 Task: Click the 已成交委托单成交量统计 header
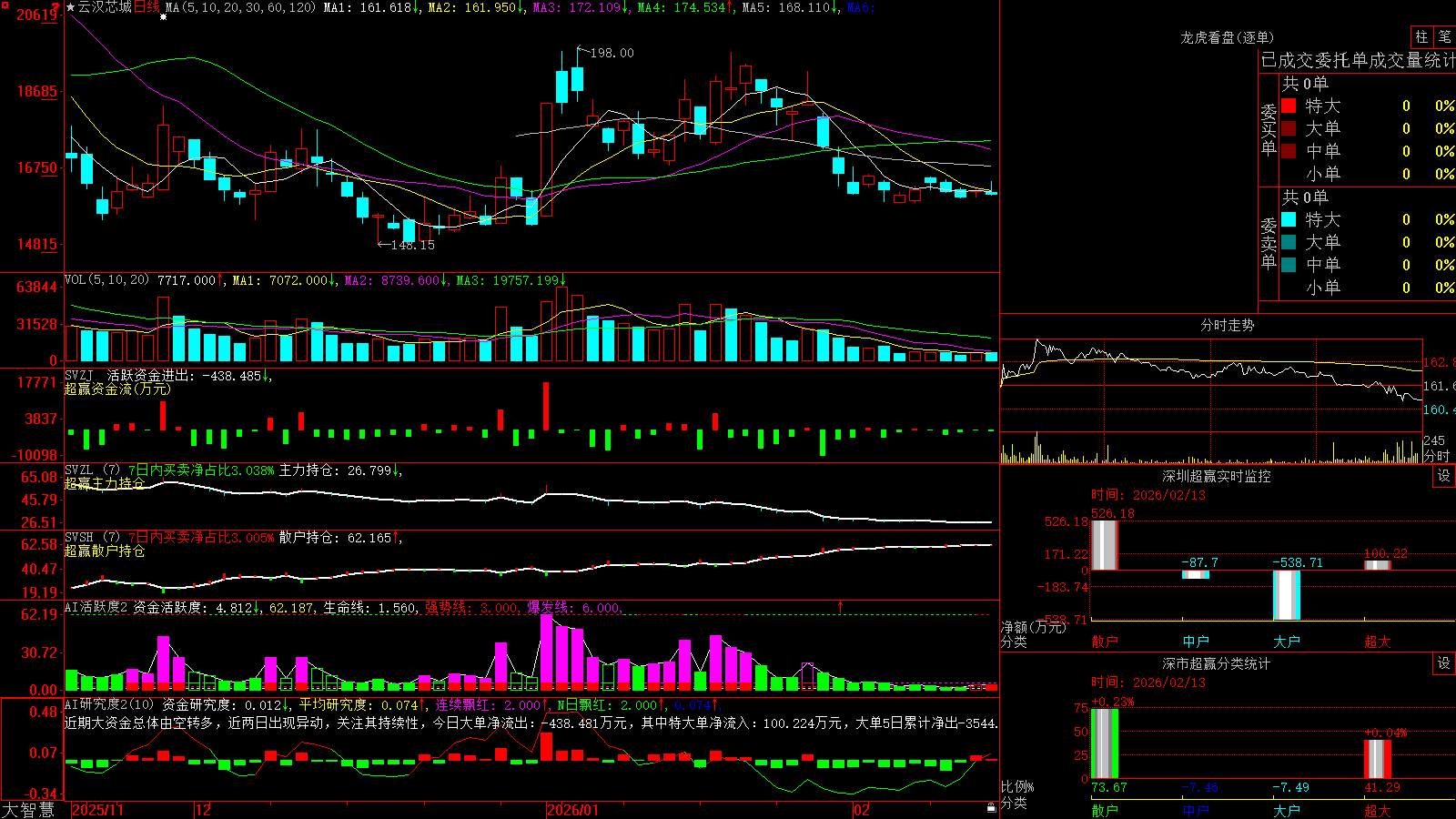(x=1358, y=60)
